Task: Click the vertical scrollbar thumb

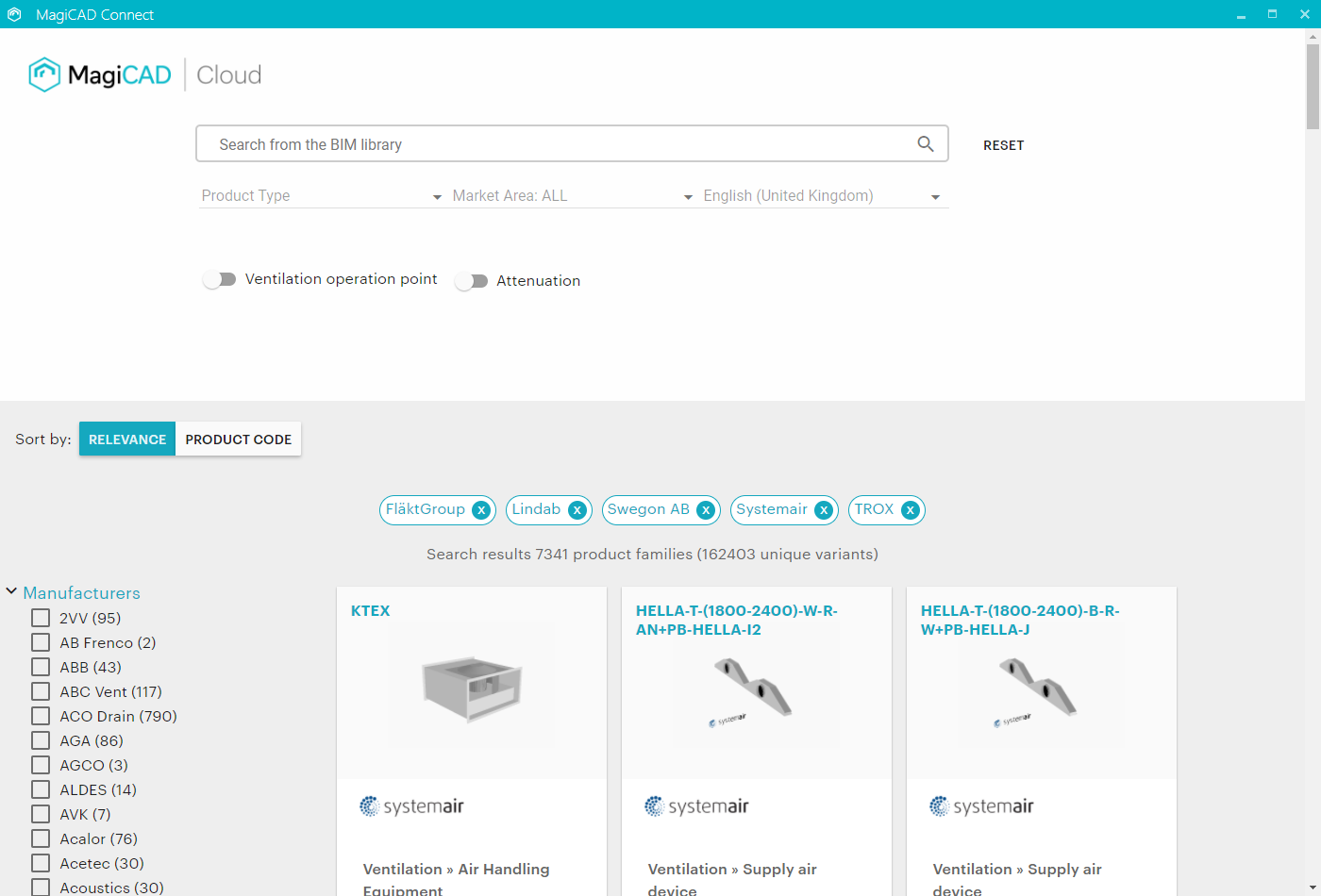Action: pos(1313,86)
